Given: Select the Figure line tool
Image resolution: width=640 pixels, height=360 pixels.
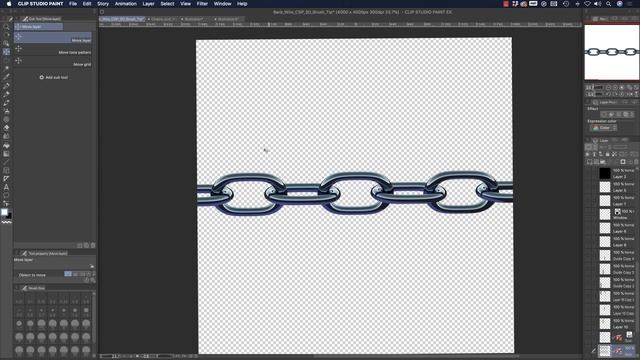Looking at the screenshot, I should [x=6, y=162].
